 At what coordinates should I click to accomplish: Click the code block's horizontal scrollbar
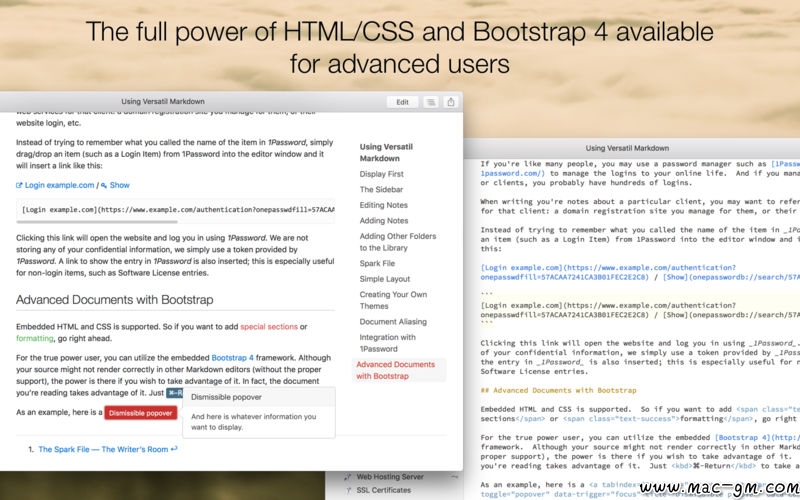[97, 222]
